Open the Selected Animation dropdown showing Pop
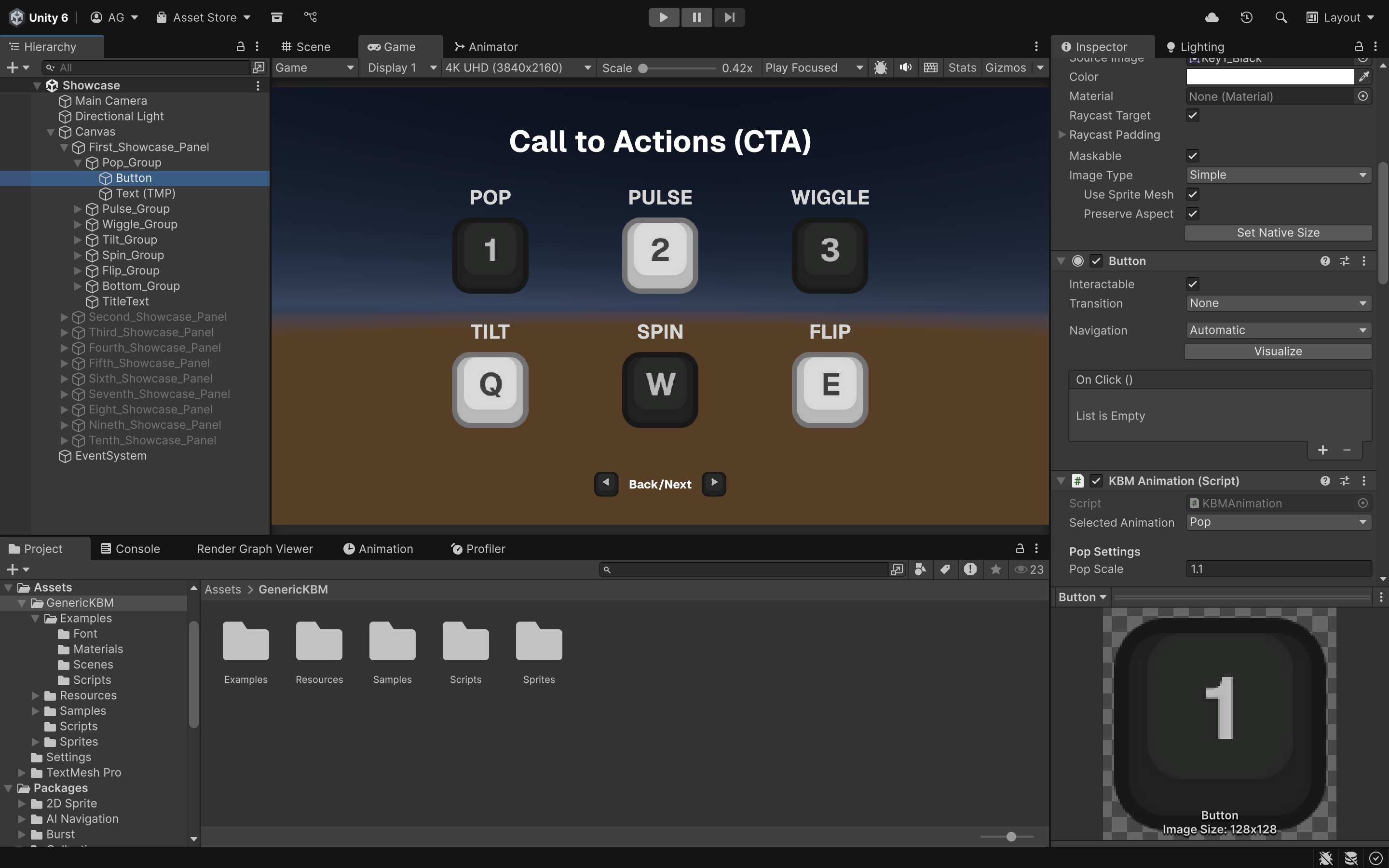 (1278, 522)
